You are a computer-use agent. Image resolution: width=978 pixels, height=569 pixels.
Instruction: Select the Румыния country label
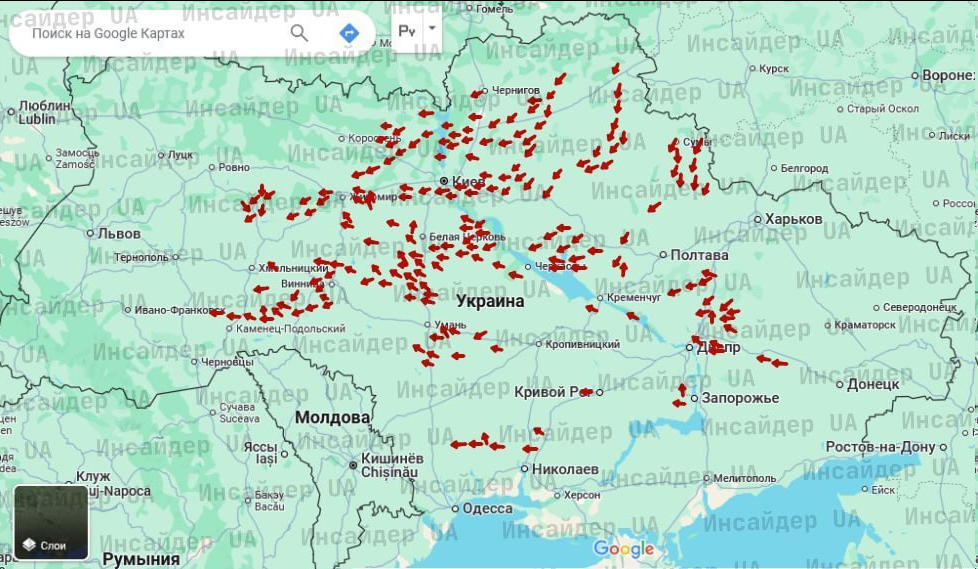coord(141,558)
